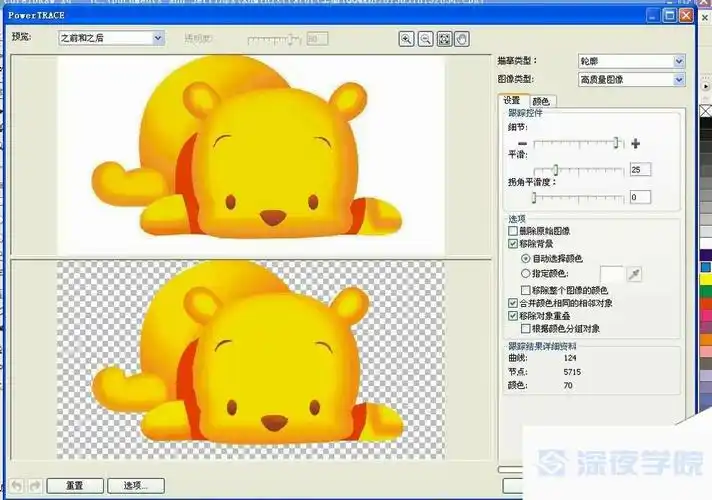Screen dimensions: 712x500
Task: Switch to the 设置 tab
Action: (513, 100)
